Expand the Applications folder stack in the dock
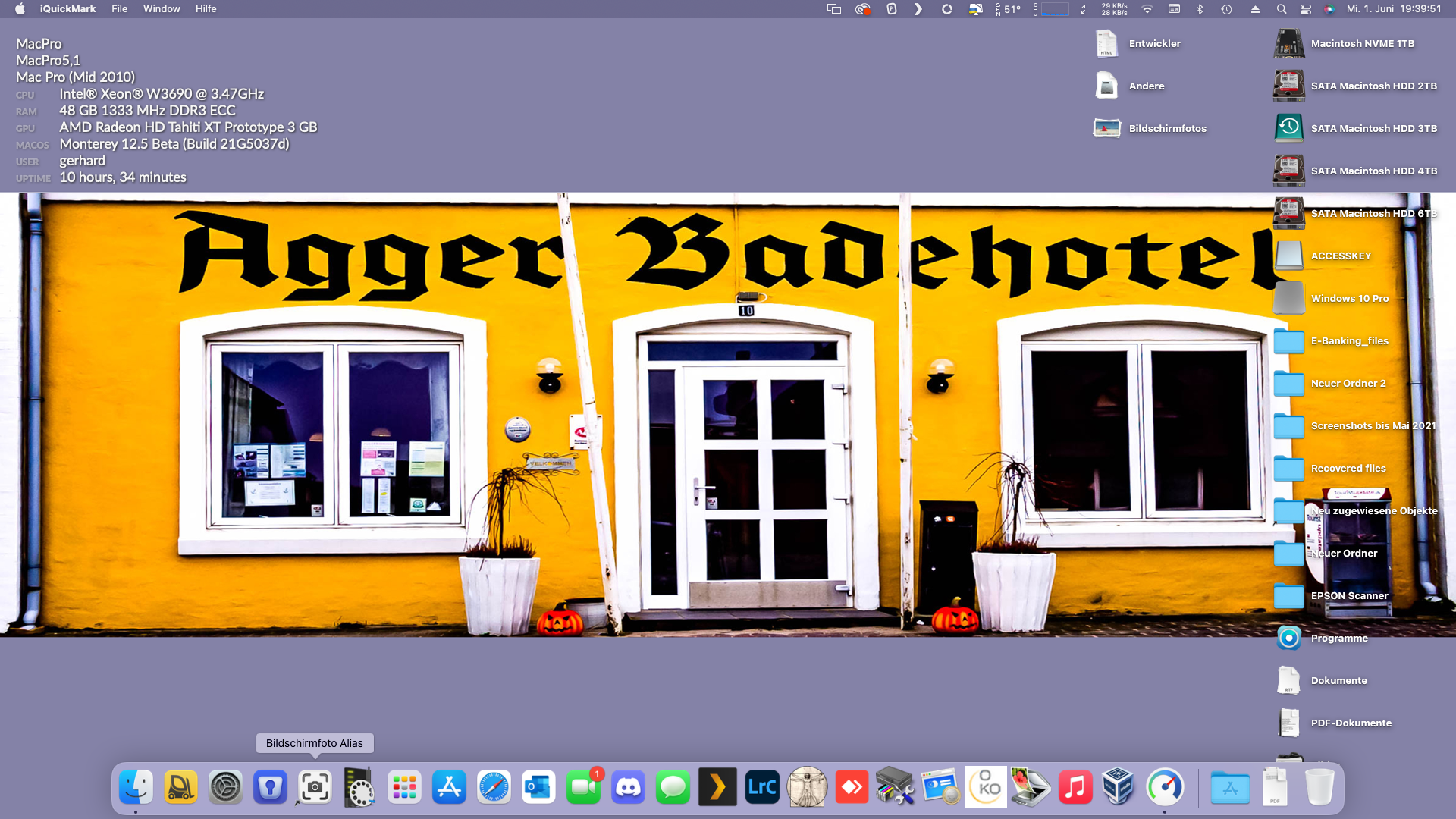The width and height of the screenshot is (1456, 819). click(1229, 787)
